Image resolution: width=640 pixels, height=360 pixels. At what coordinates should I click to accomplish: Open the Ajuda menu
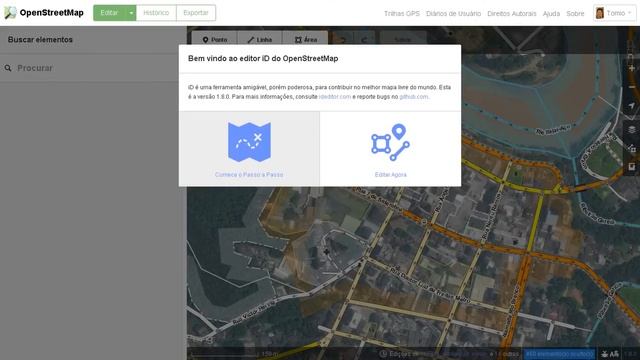pos(551,13)
